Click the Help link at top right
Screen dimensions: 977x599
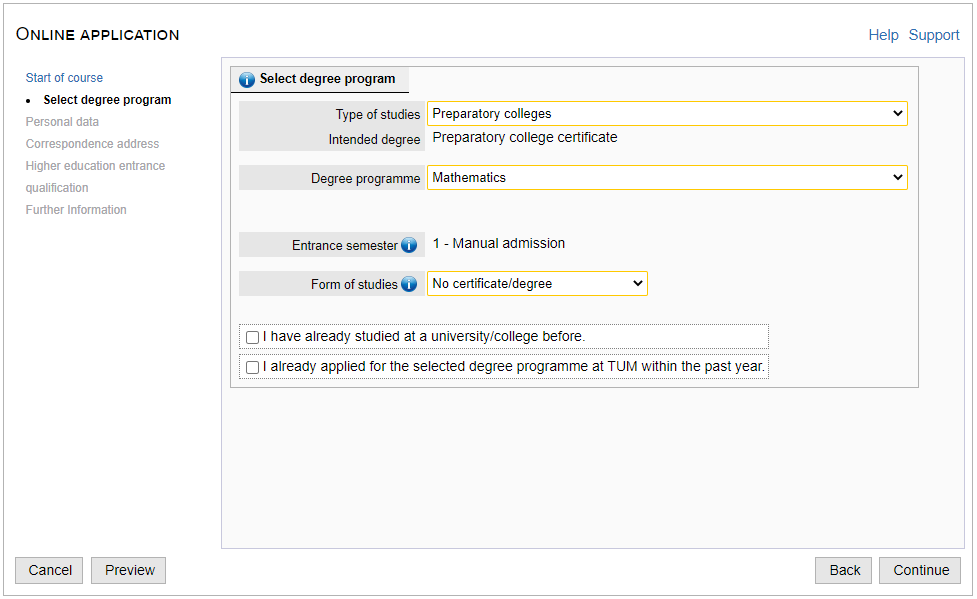pyautogui.click(x=883, y=35)
